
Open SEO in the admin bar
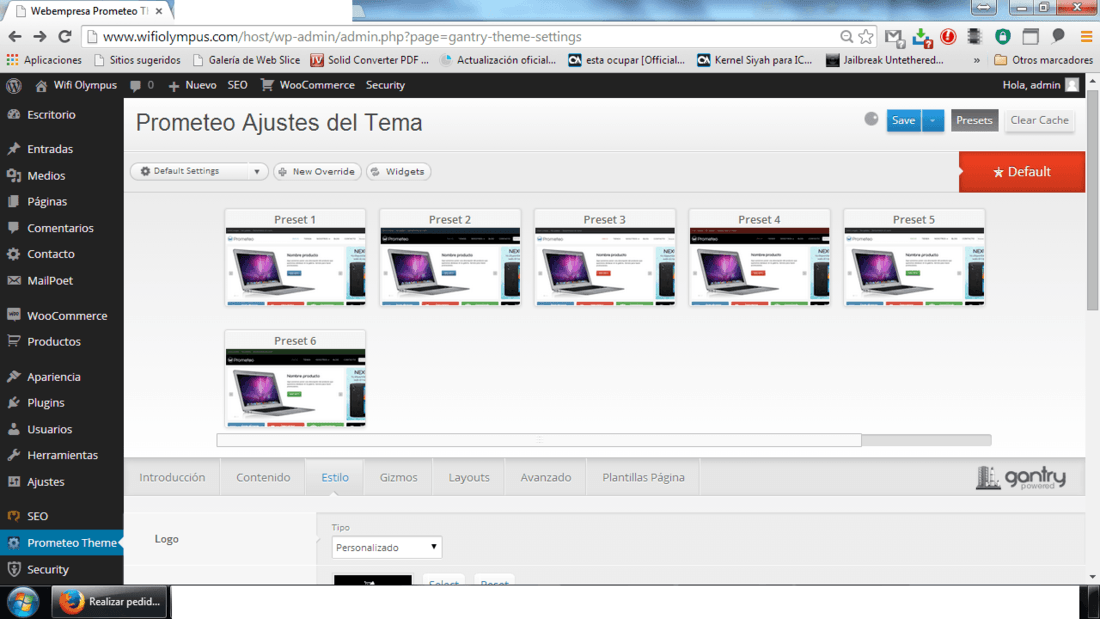click(x=237, y=85)
